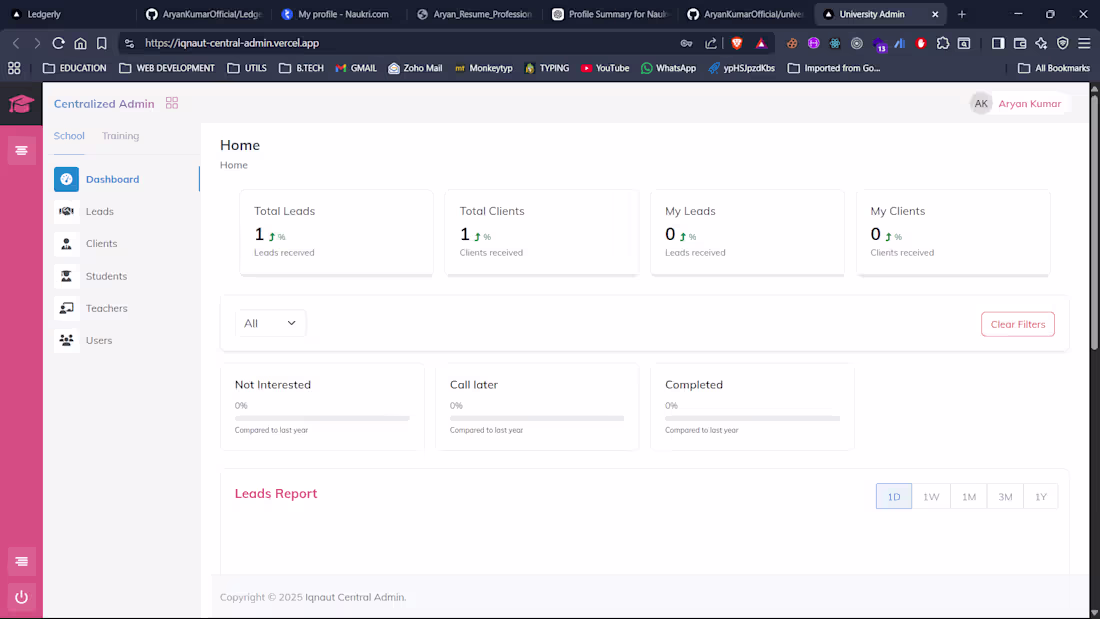1100x619 pixels.
Task: Click the Total Leads stat card
Action: [336, 232]
